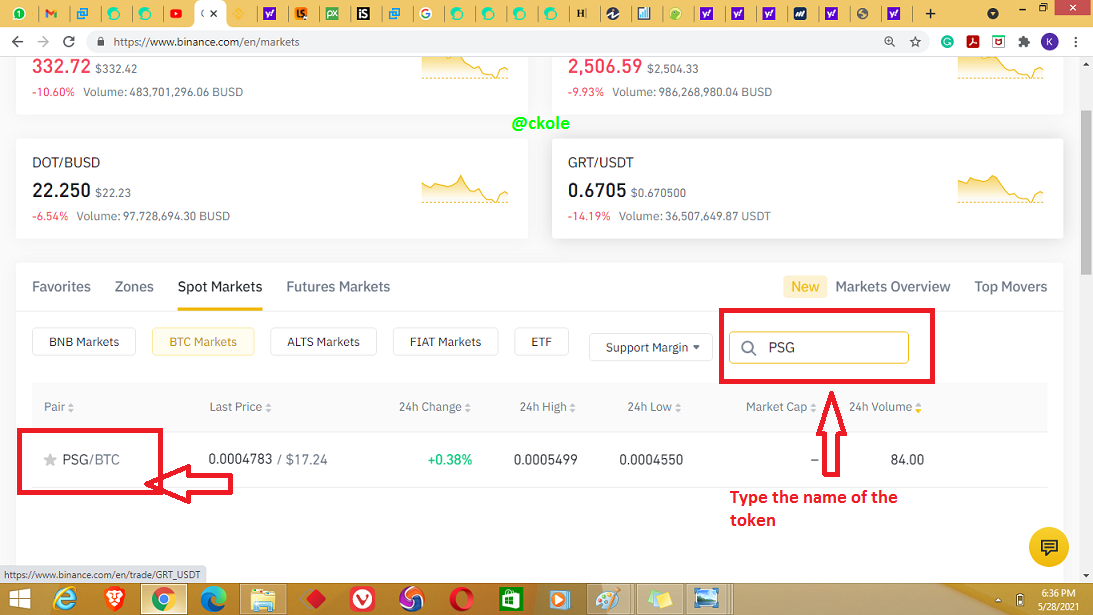
Task: View site info via padlock icon
Action: click(x=100, y=42)
